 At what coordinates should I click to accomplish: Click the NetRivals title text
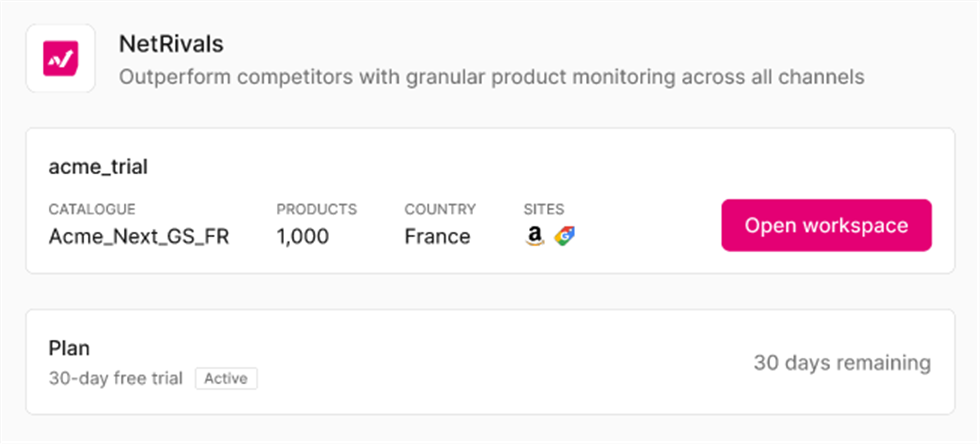(170, 44)
